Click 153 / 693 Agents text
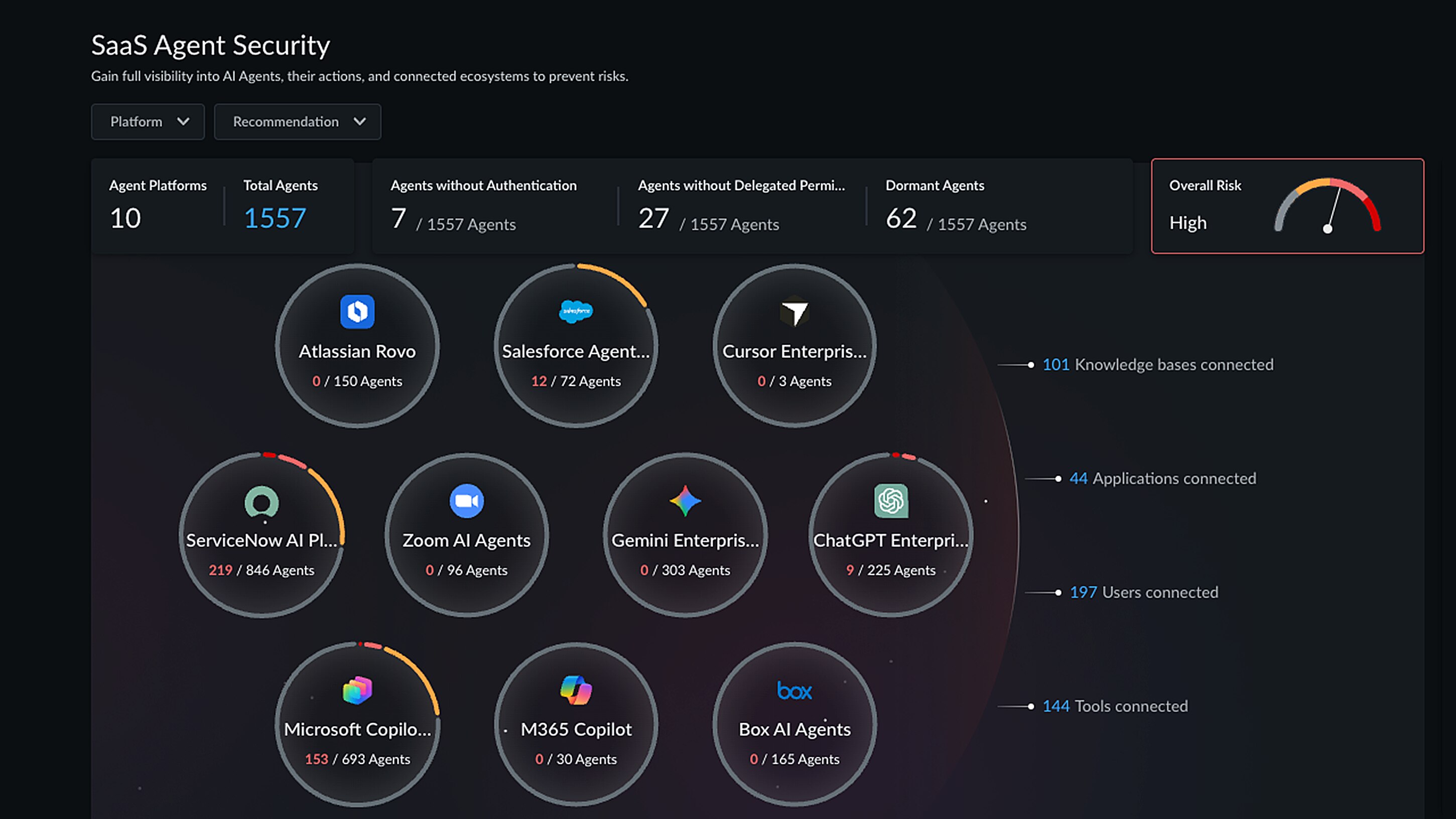 point(357,760)
